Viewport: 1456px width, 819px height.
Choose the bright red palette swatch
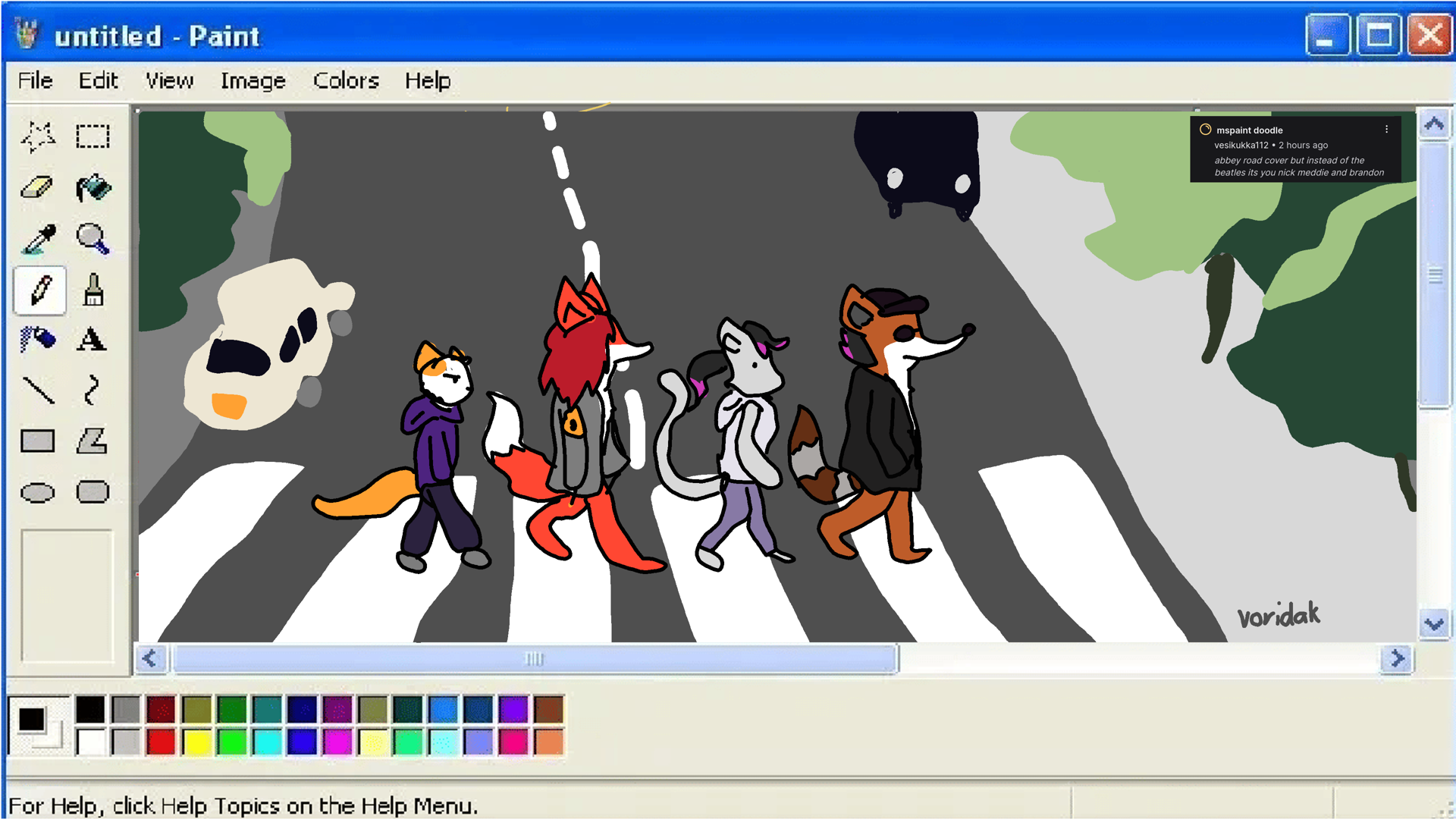(161, 742)
